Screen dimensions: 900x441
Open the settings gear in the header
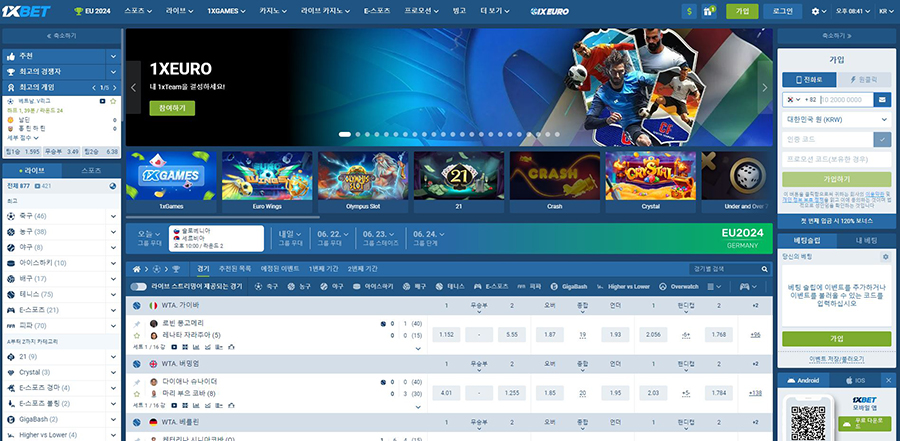click(x=816, y=11)
